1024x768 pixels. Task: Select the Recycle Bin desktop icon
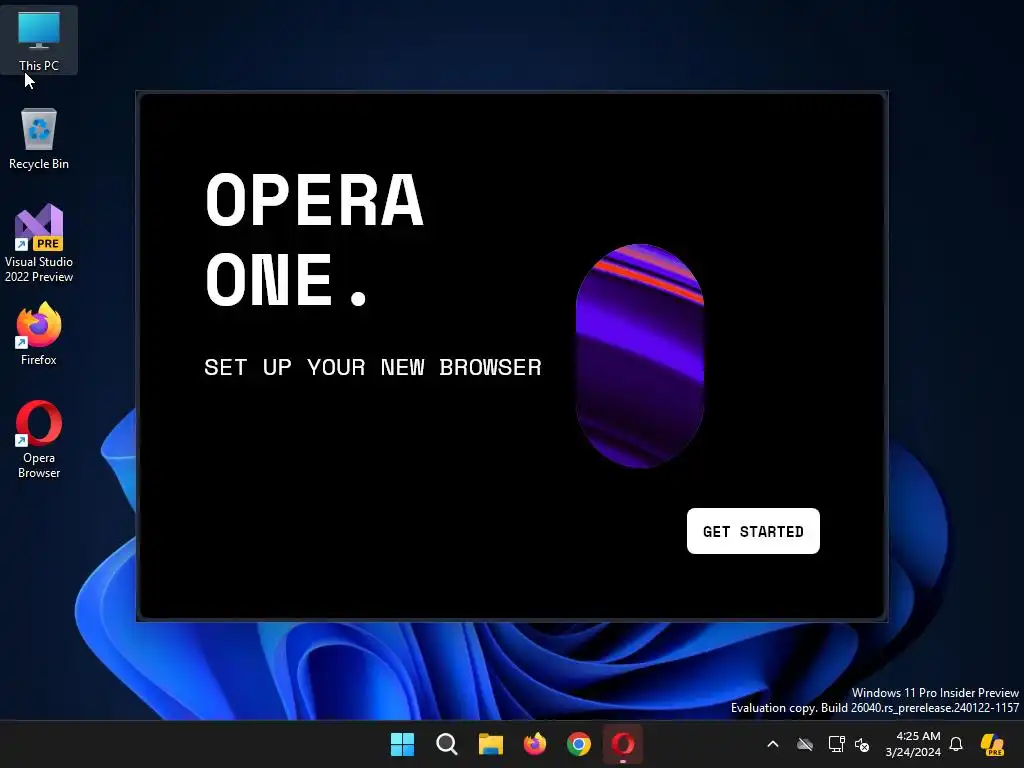point(39,139)
